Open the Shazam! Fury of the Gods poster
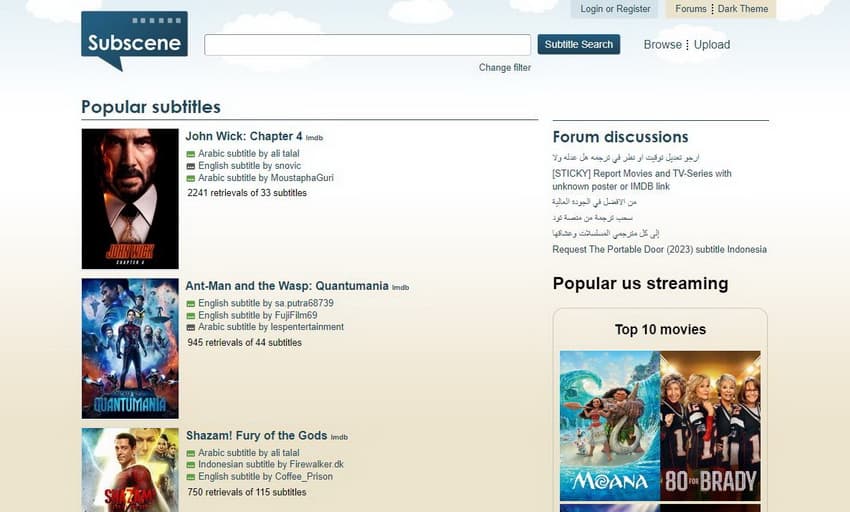 130,470
